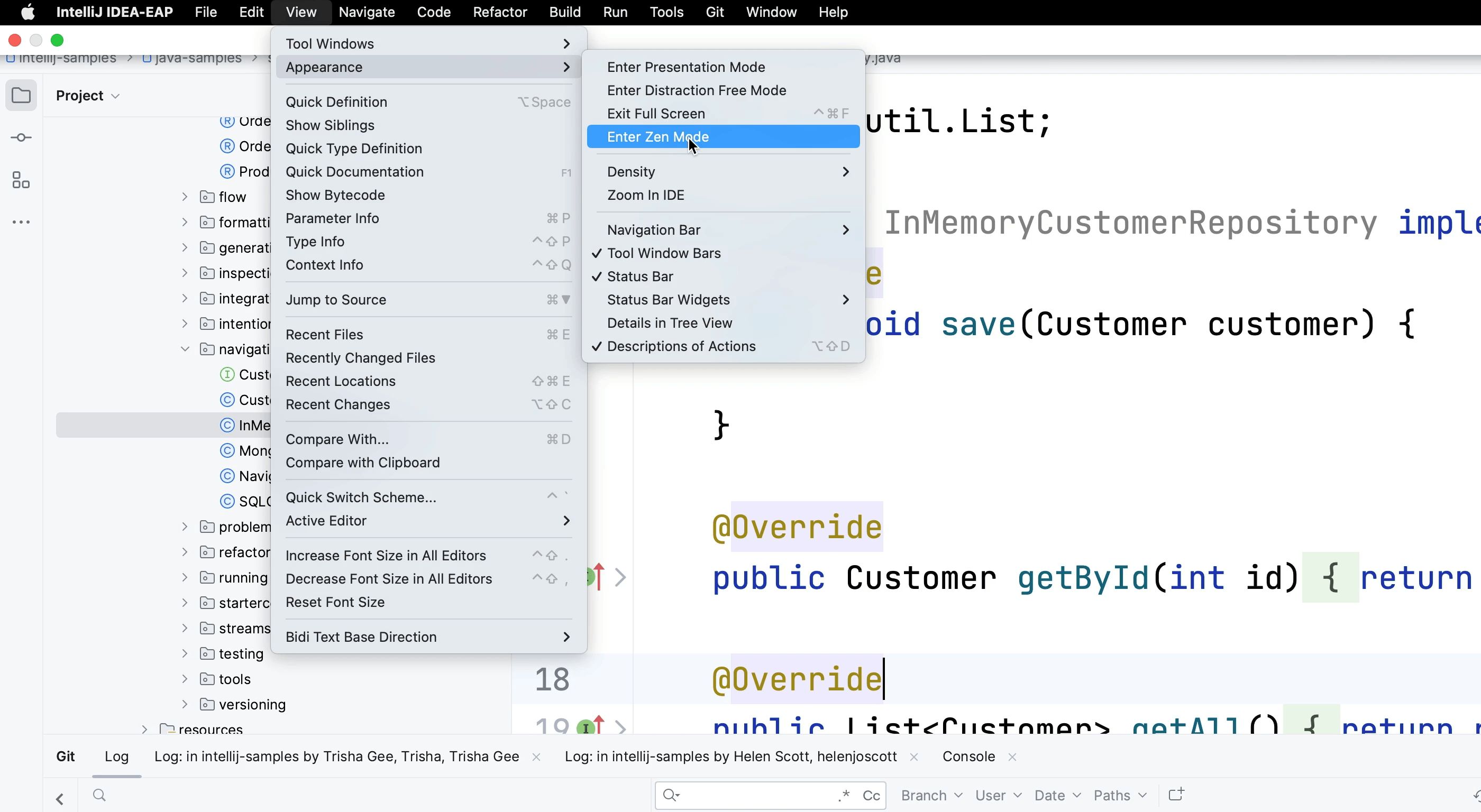The height and width of the screenshot is (812, 1481).
Task: Click Enter Zen Mode menu item
Action: point(723,137)
